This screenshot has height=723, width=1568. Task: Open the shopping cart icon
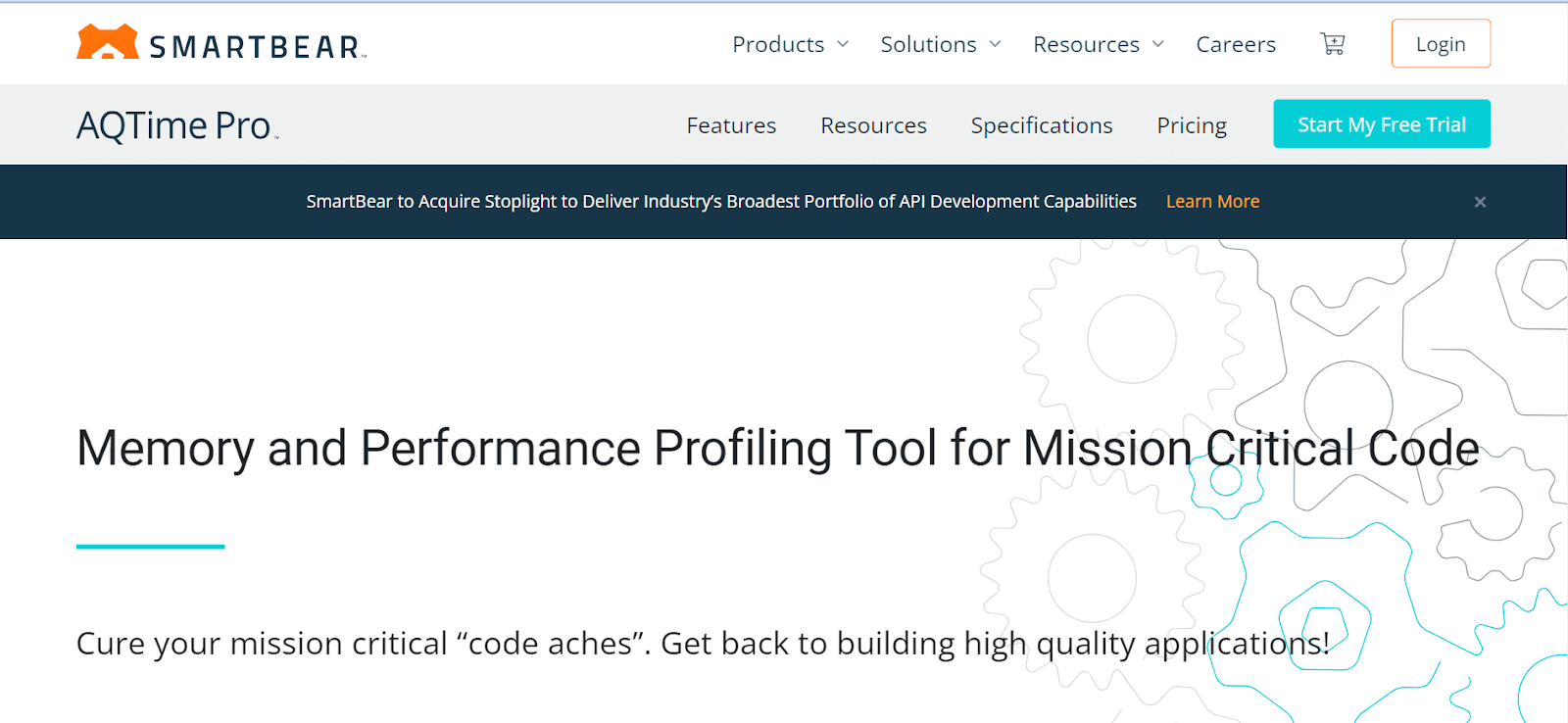tap(1332, 44)
